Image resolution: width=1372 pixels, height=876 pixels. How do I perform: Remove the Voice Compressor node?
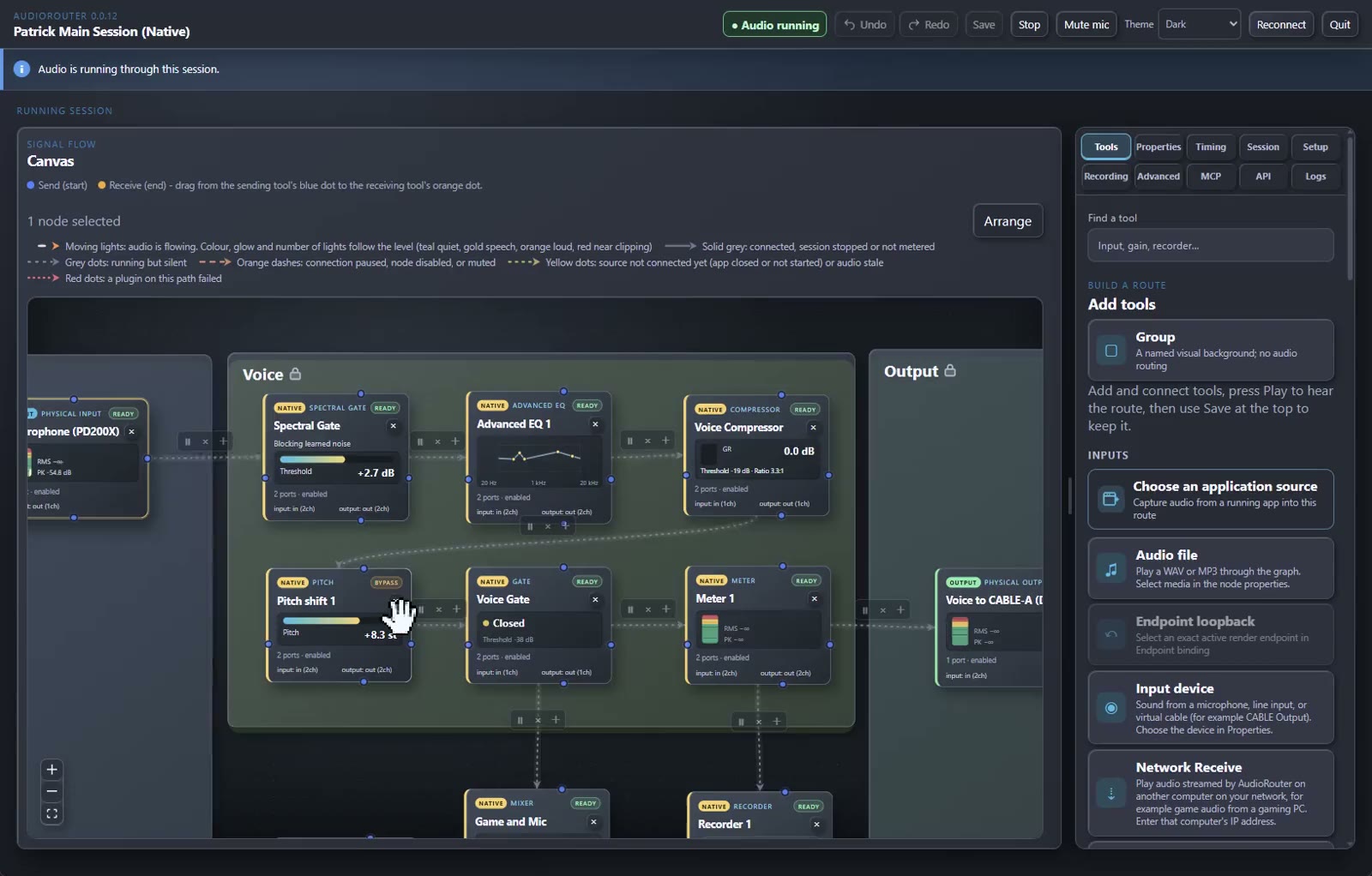click(813, 428)
